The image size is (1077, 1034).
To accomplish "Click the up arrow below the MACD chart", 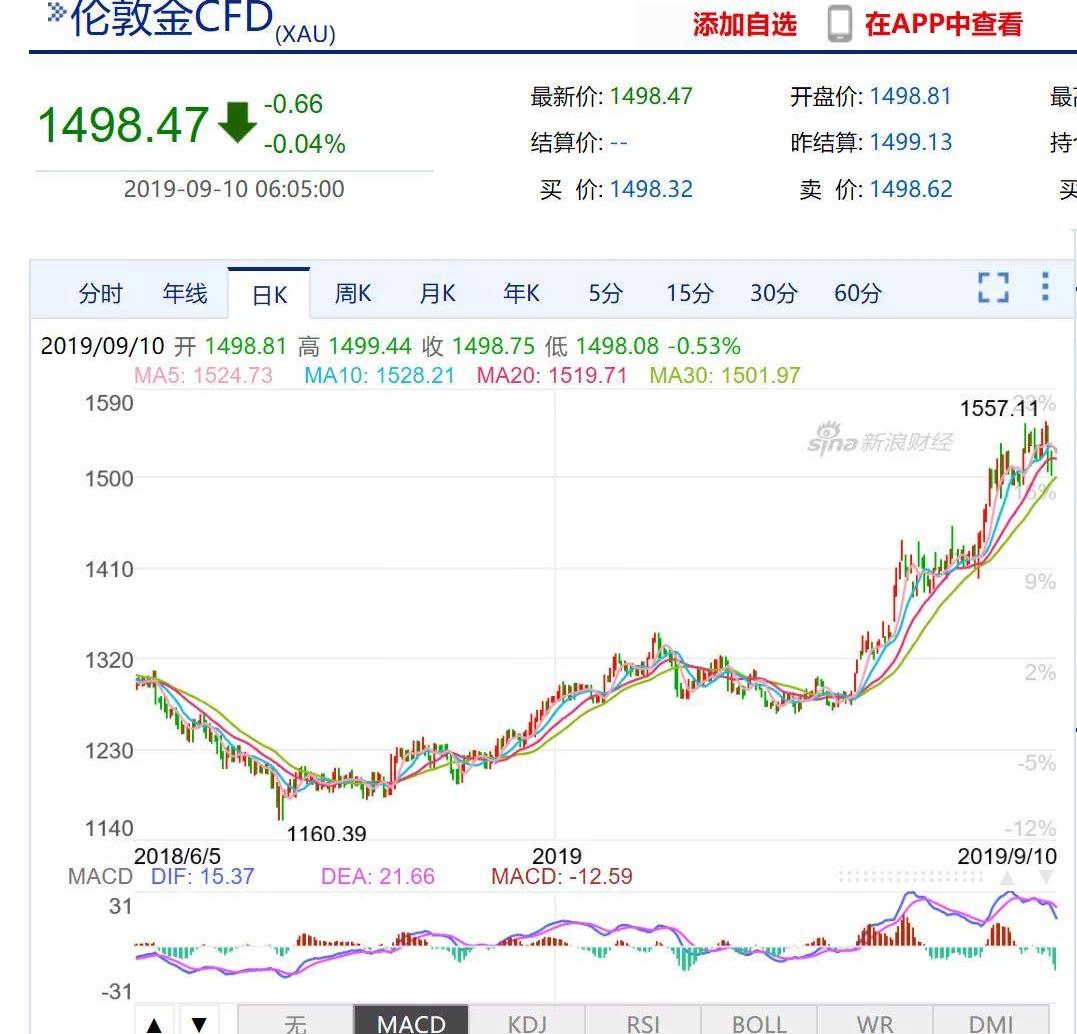I will [x=154, y=1022].
